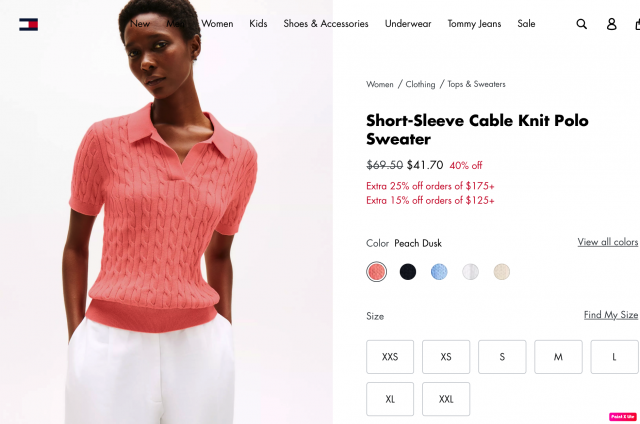Open the Women menu
This screenshot has height=424, width=640.
click(217, 24)
